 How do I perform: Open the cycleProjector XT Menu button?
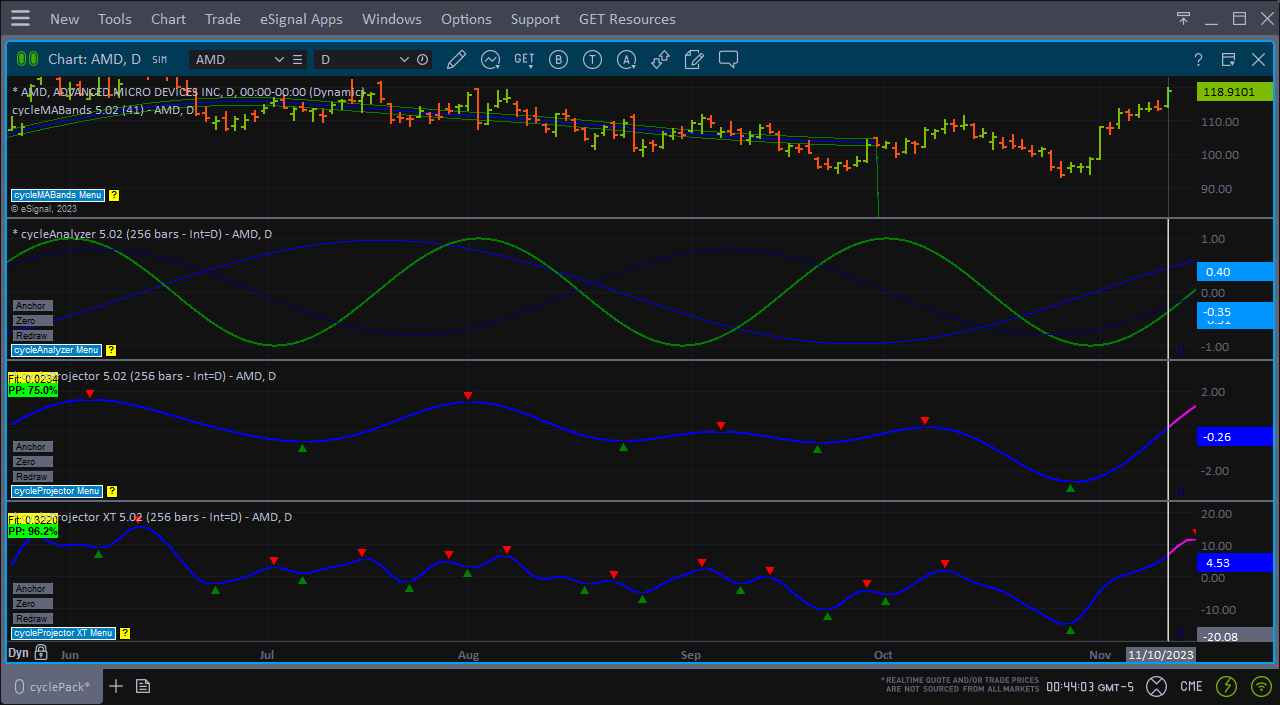coord(64,633)
